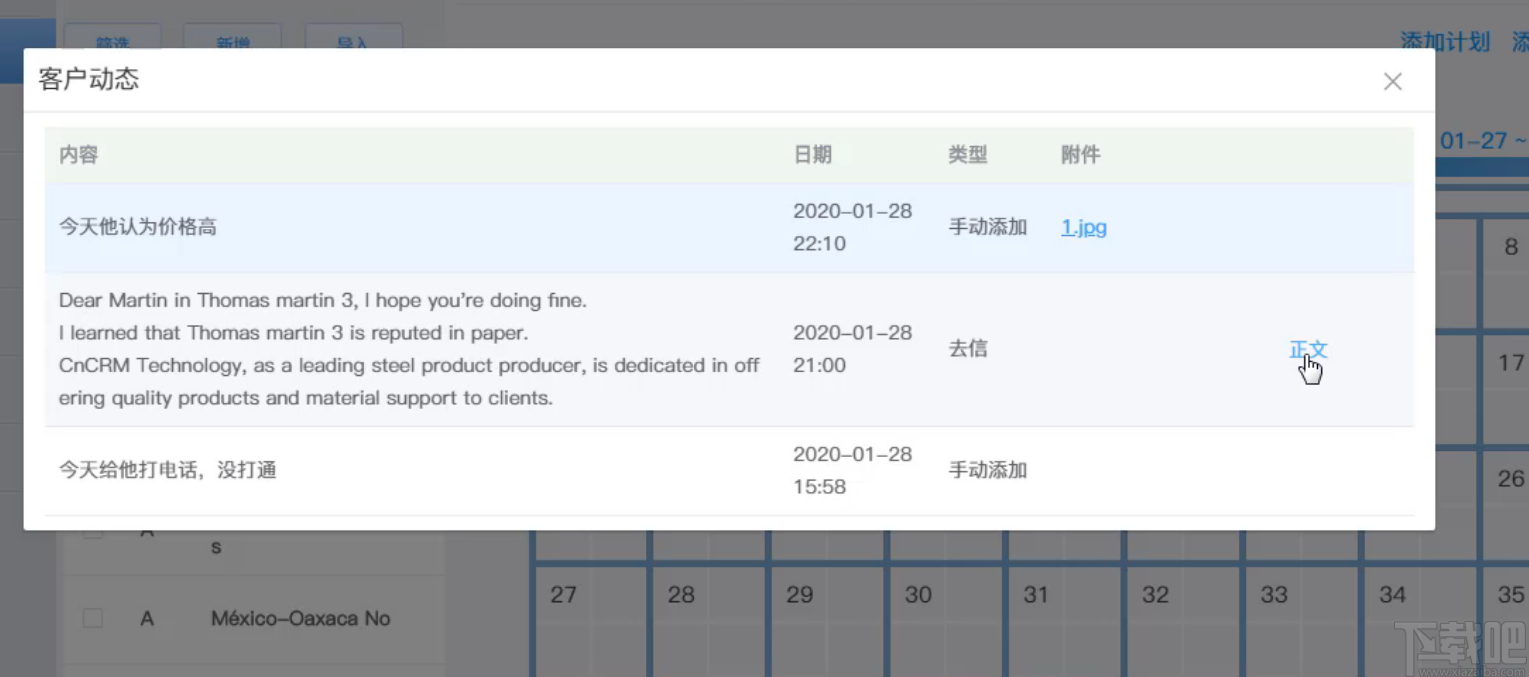1529x677 pixels.
Task: Check the customer row ending in 's'
Action: click(92, 531)
